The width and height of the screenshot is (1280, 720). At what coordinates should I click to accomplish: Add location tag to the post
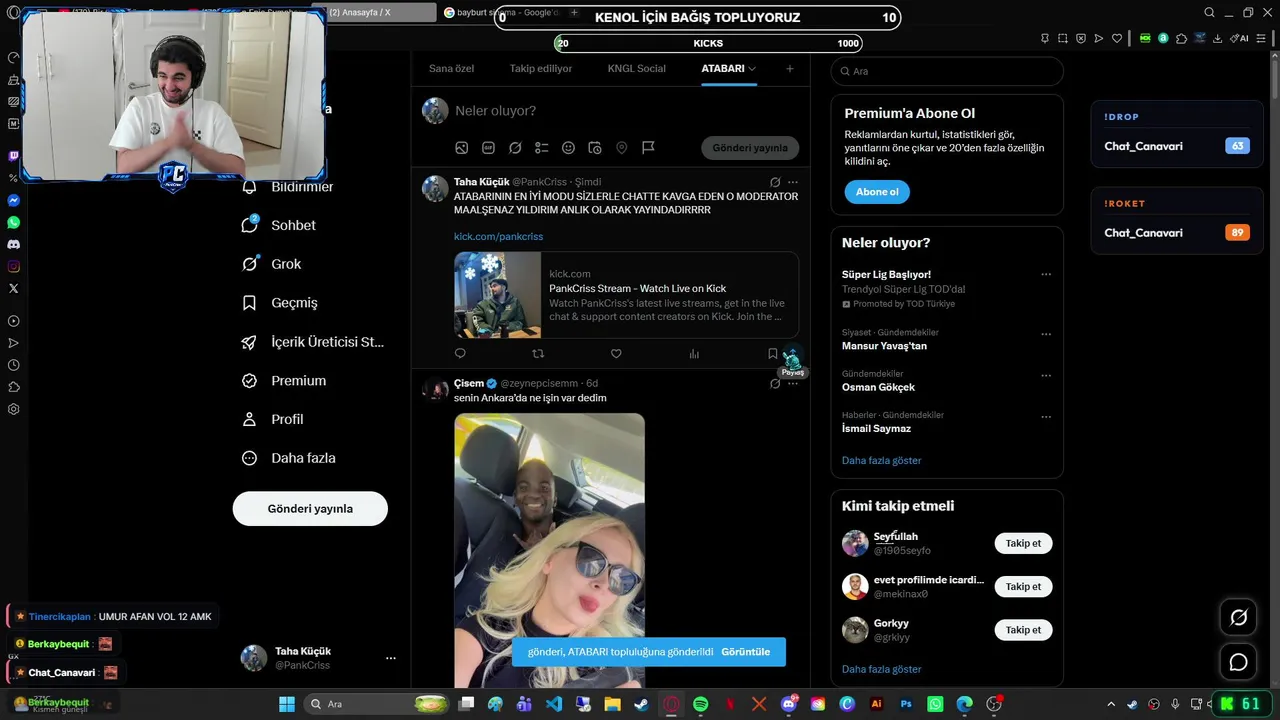[x=621, y=148]
